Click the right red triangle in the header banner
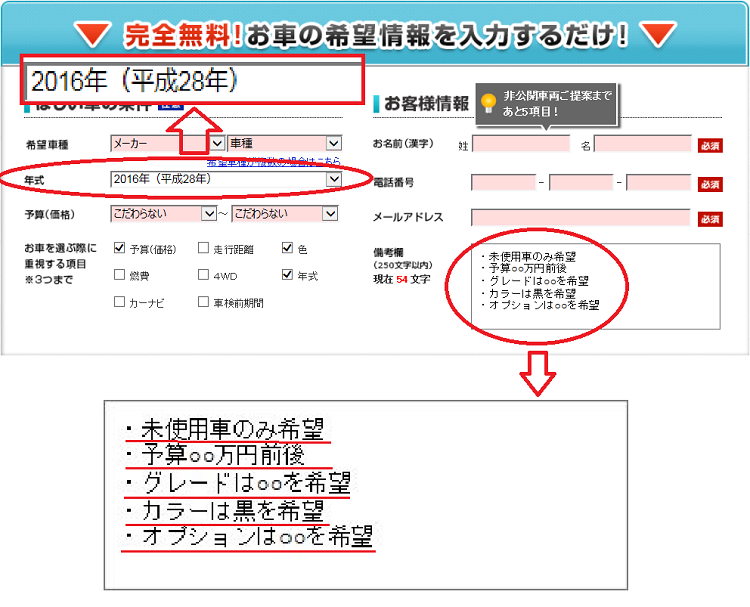The image size is (750, 607). [x=658, y=34]
